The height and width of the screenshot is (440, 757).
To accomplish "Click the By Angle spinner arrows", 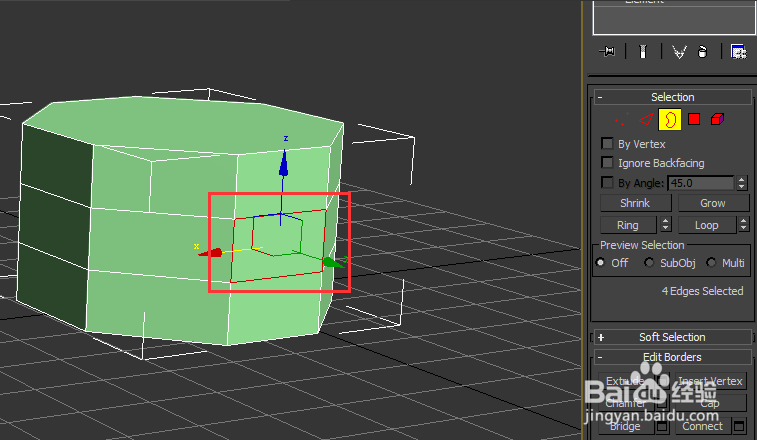I will tap(742, 183).
